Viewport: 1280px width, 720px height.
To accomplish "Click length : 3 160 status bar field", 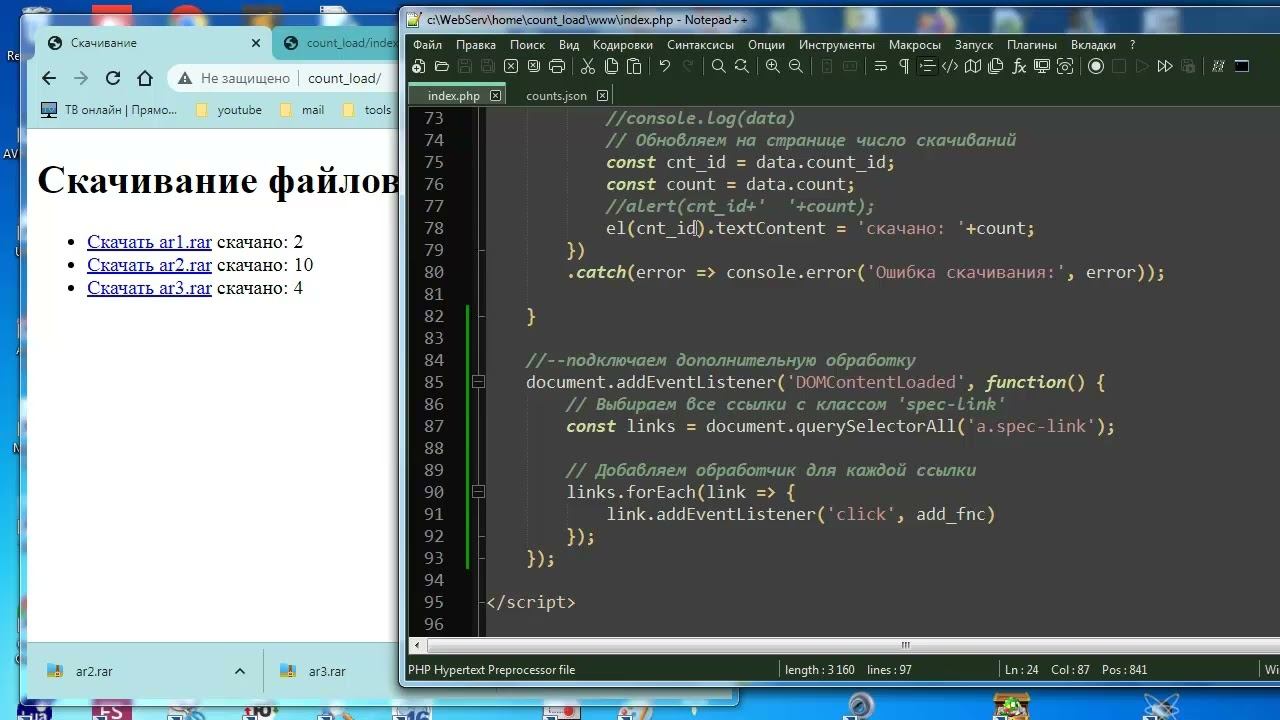I will tap(820, 670).
